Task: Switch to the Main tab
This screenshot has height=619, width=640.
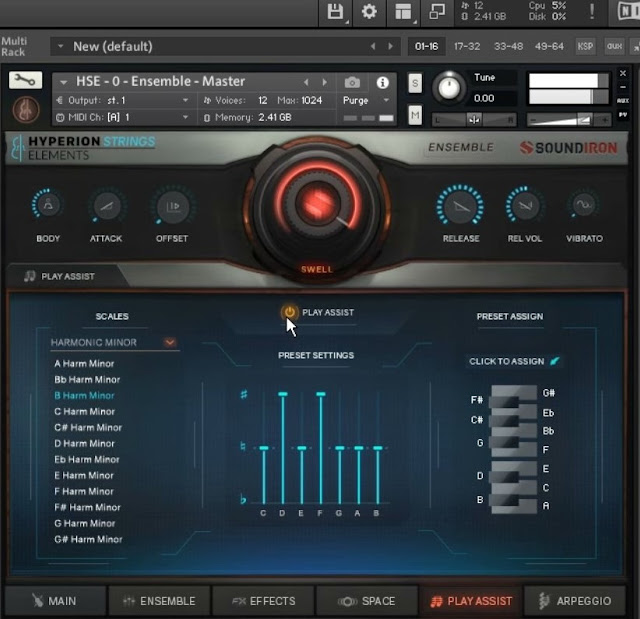Action: (x=55, y=601)
